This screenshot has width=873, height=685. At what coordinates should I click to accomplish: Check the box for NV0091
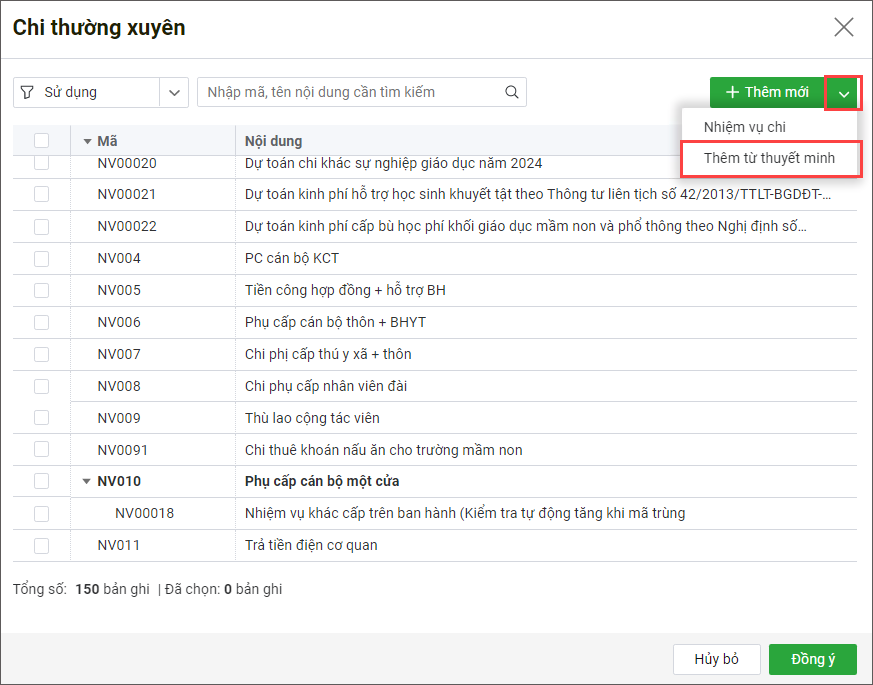41,450
